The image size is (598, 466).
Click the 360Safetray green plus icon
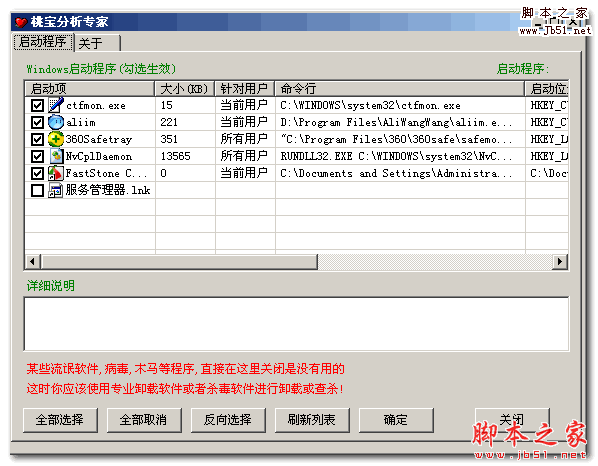[56, 139]
